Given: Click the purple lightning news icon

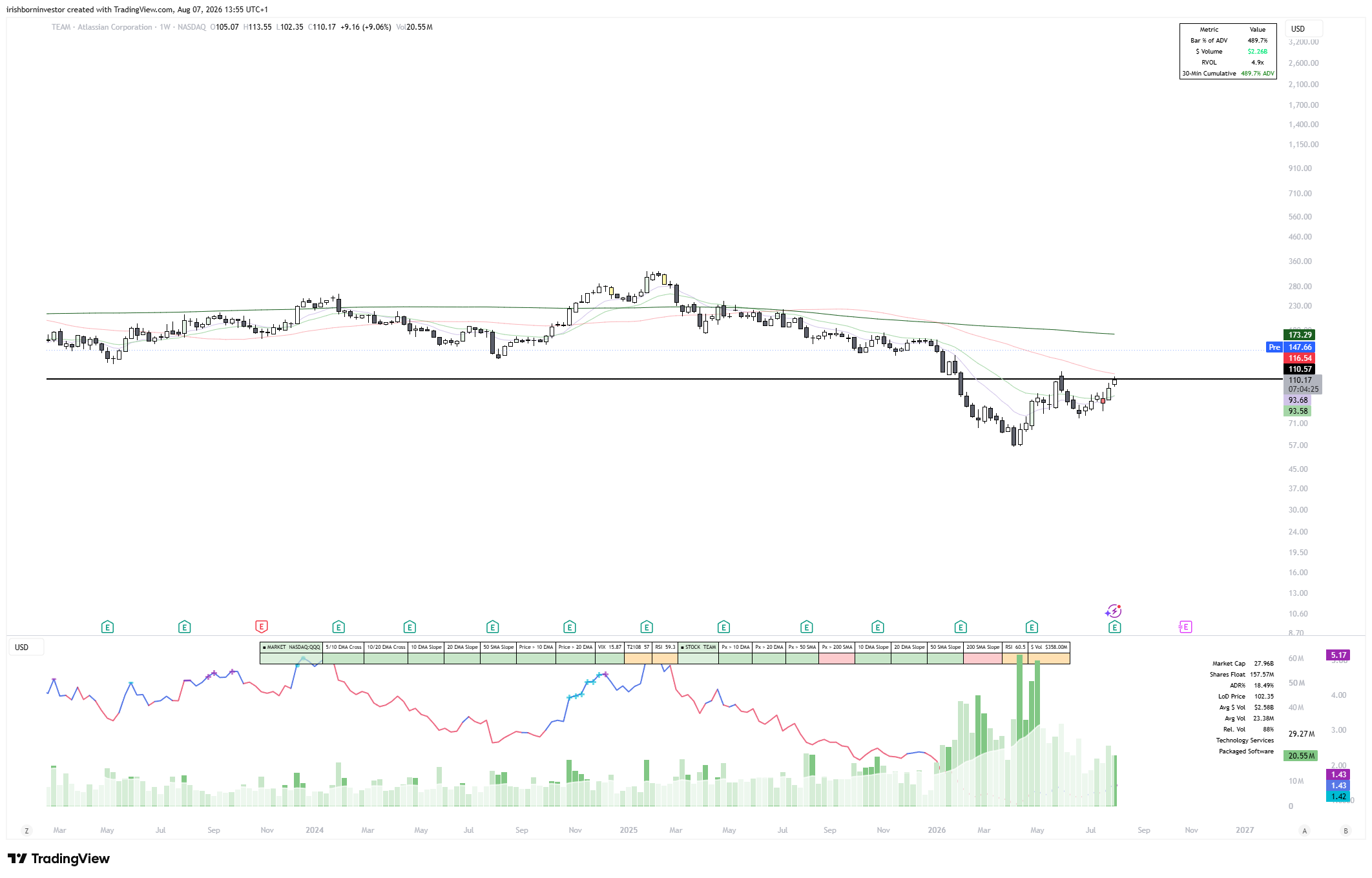Looking at the screenshot, I should 1114,611.
